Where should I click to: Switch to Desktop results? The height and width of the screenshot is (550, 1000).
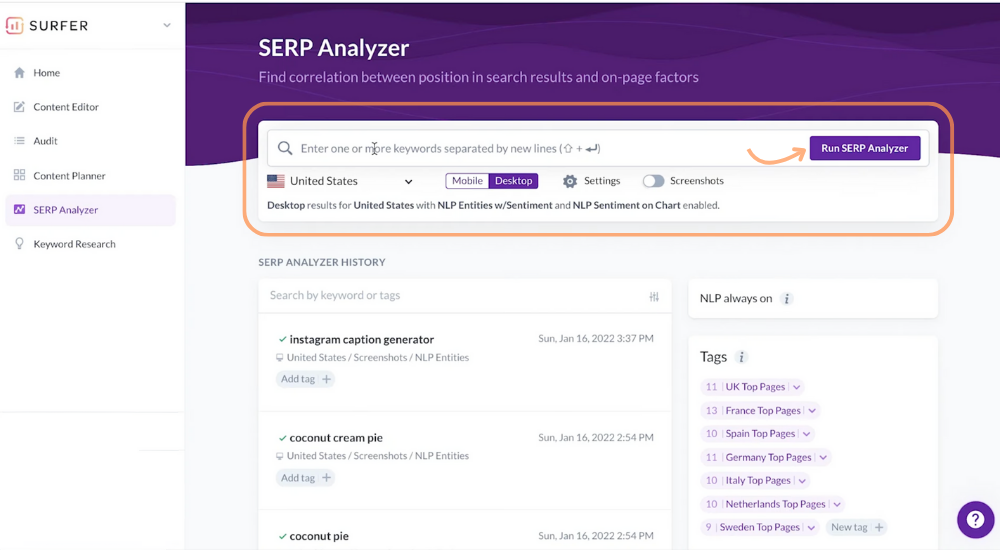point(513,181)
